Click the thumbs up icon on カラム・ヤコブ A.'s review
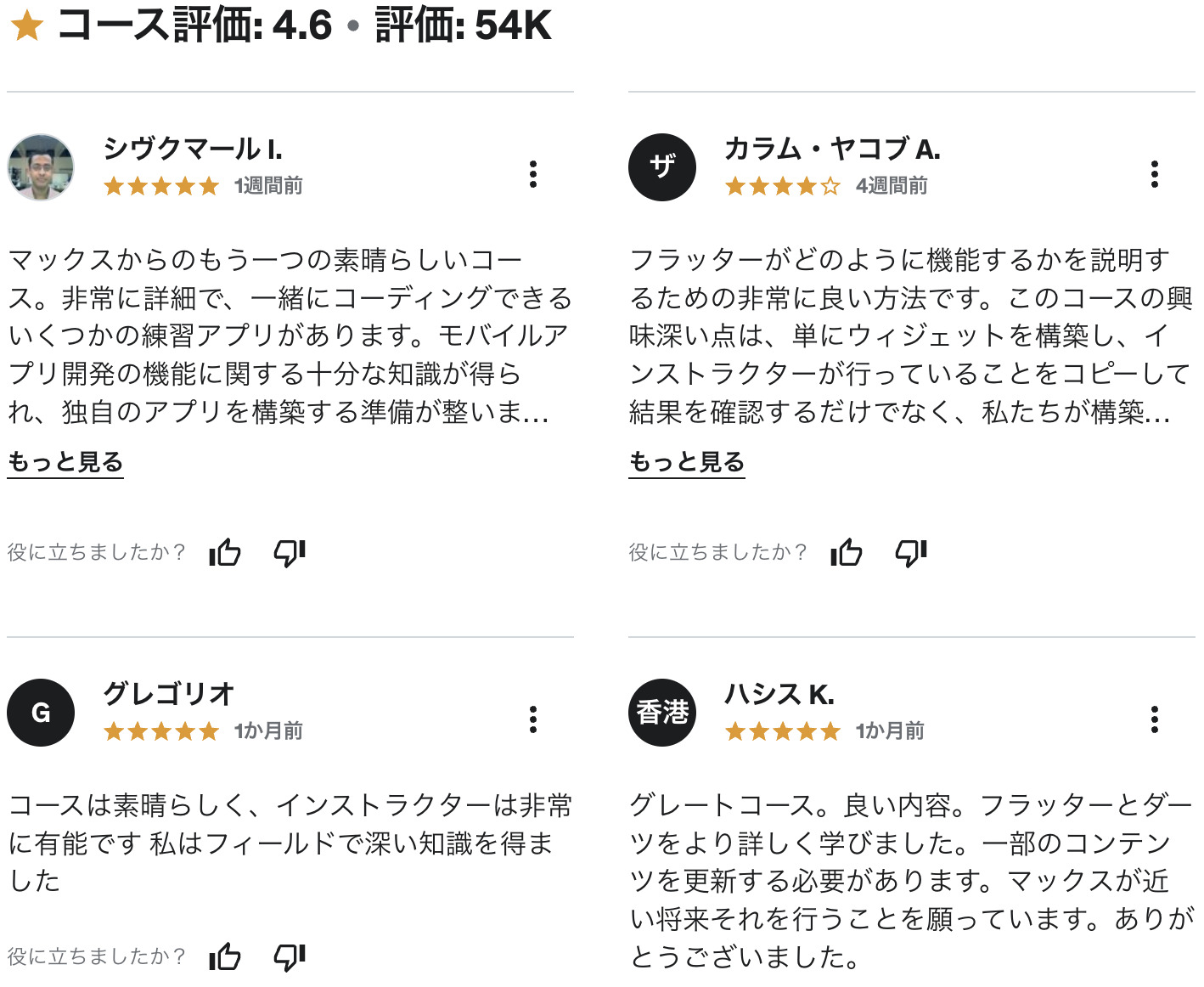Screen dimensions: 1204x987 pos(846,553)
